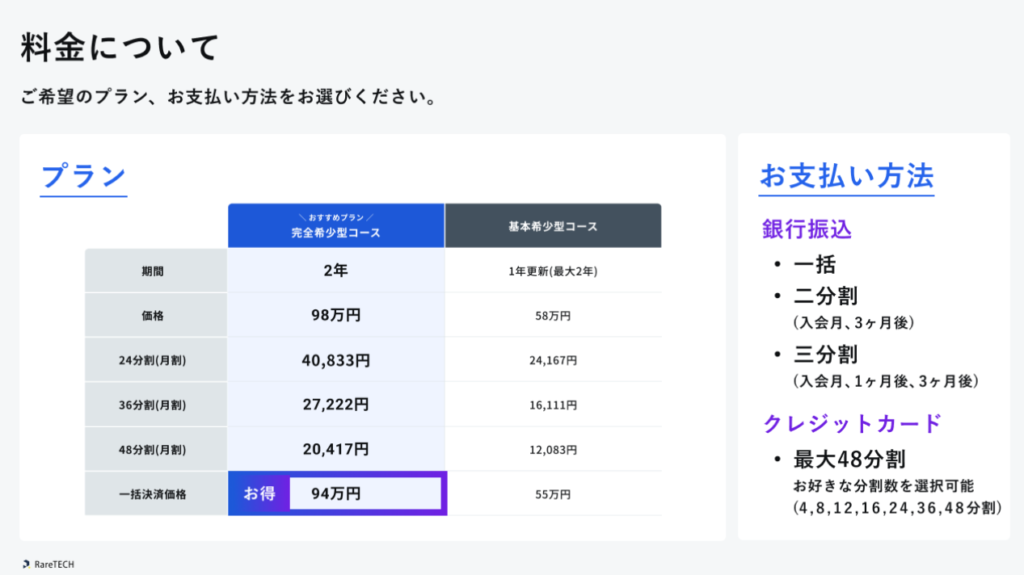Click the お支払い方法 section heading
Screen dimensions: 1024x575
coord(846,176)
